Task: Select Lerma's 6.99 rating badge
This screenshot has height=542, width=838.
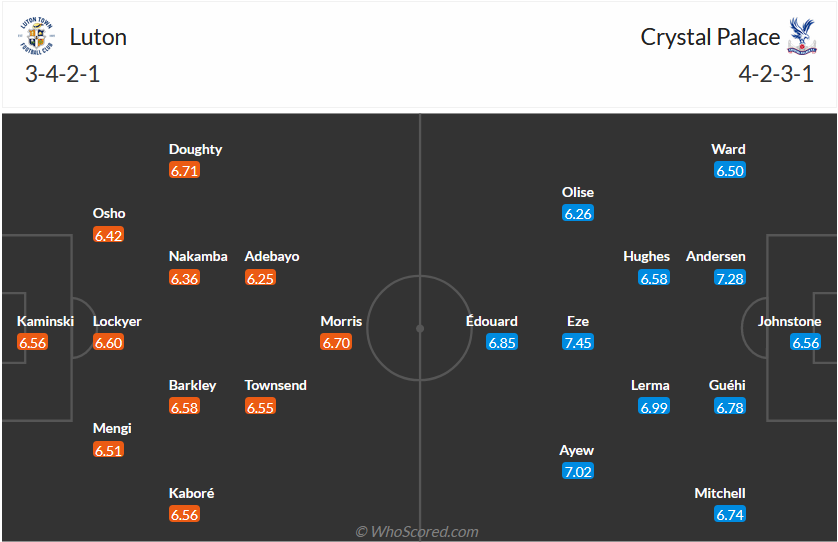Action: click(x=654, y=407)
